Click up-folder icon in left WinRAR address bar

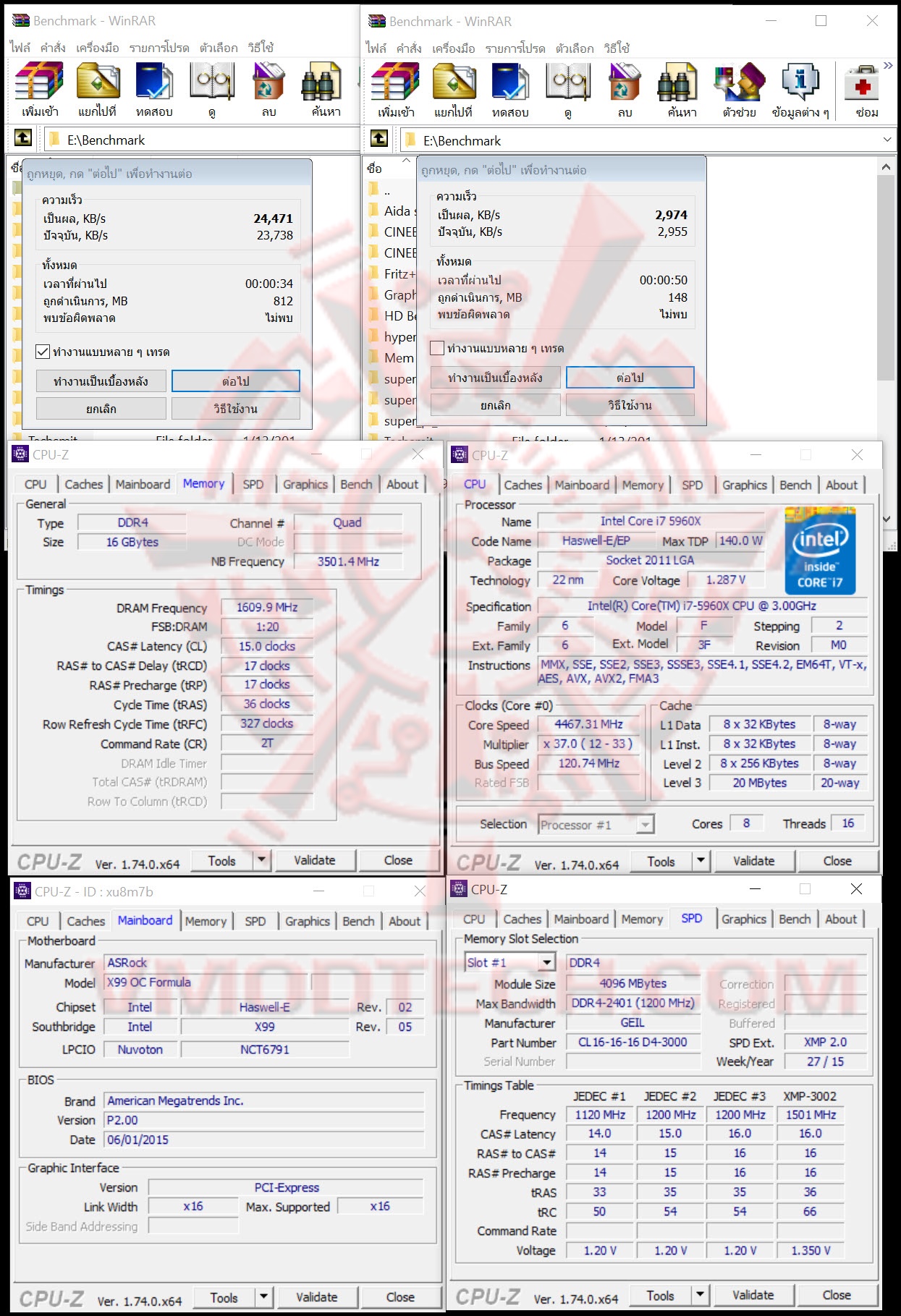23,138
